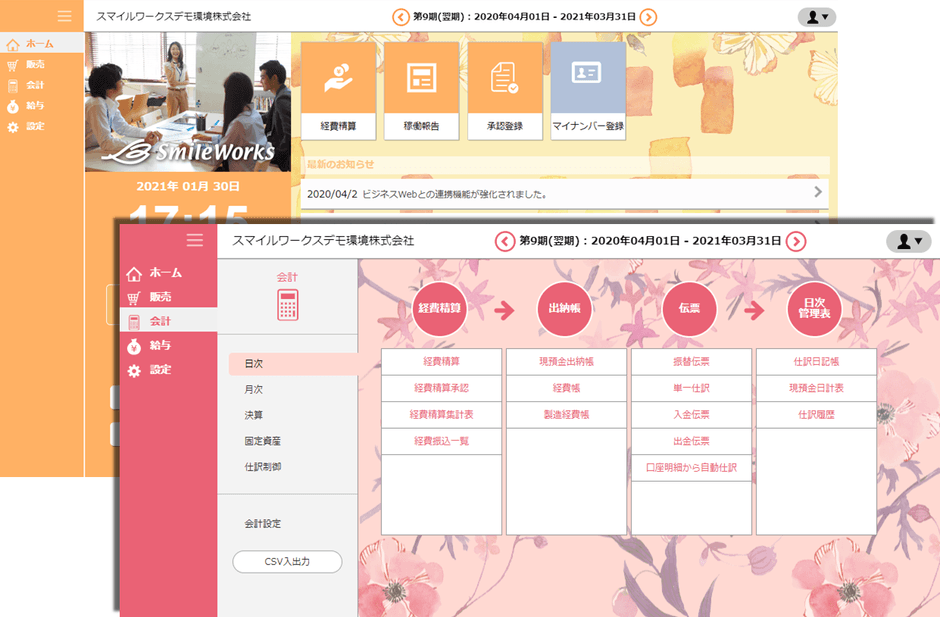Image resolution: width=940 pixels, height=617 pixels.
Task: Open 振替伝票 link
Action: click(x=691, y=361)
